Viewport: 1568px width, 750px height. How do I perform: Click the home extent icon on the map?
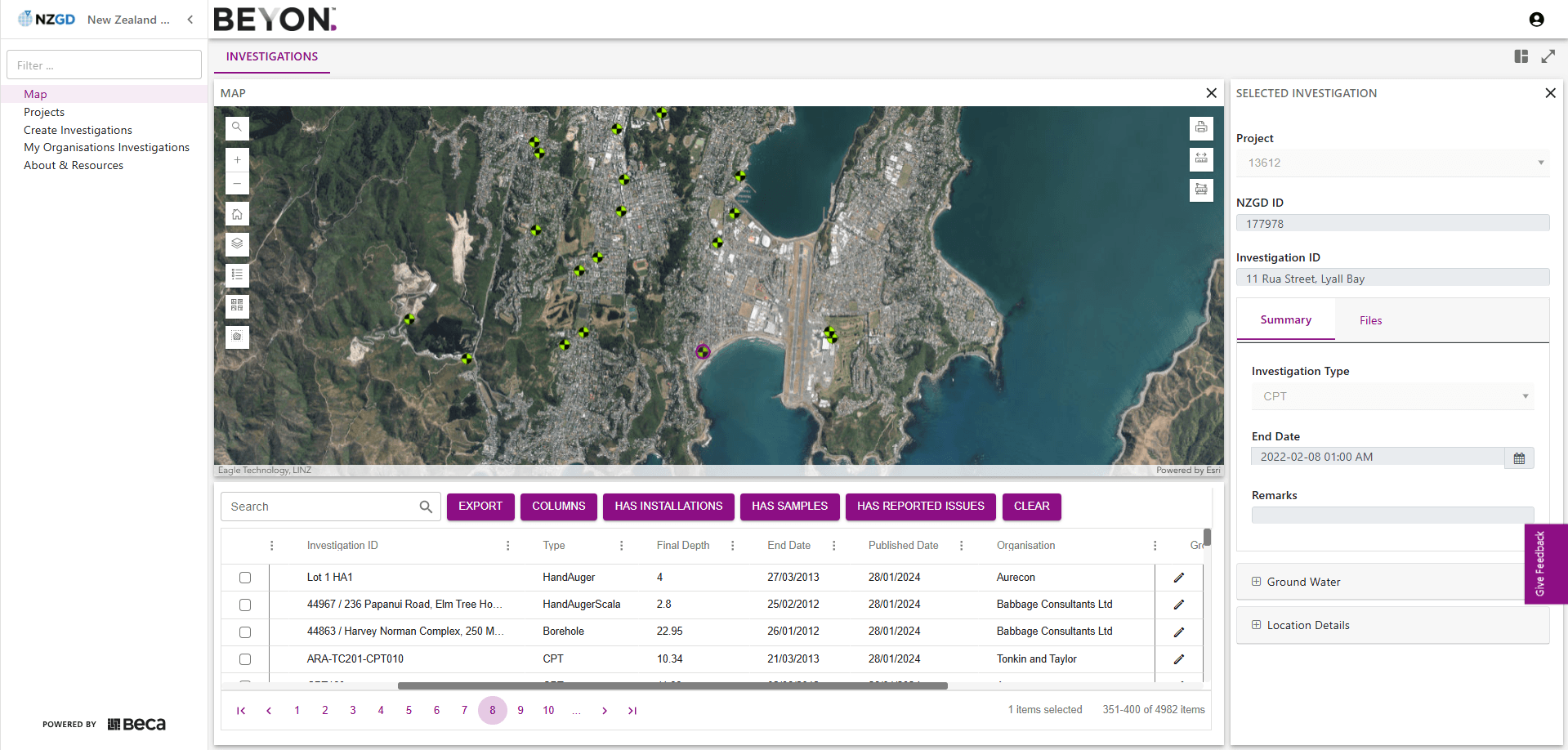[237, 213]
